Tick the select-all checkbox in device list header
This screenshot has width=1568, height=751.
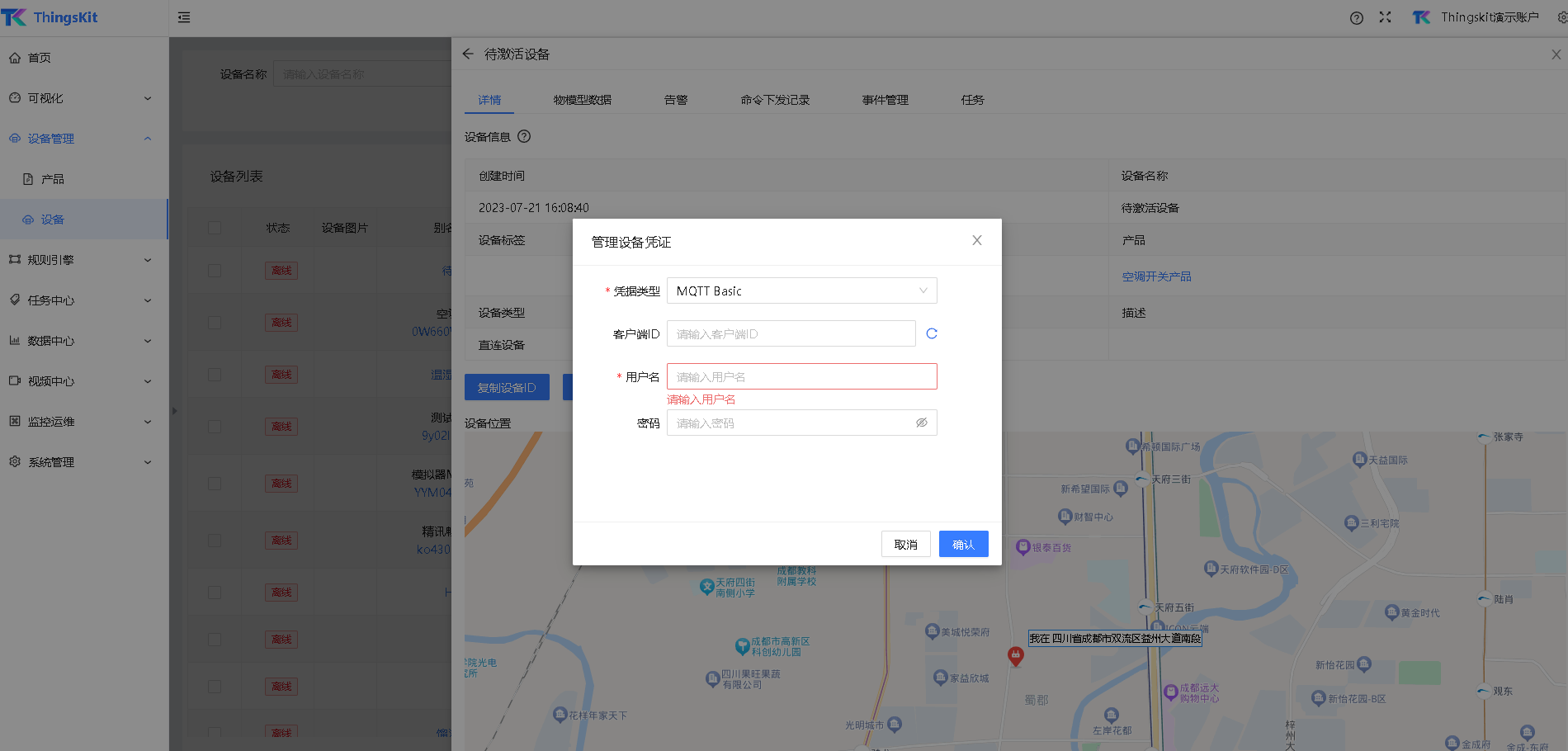coord(215,228)
